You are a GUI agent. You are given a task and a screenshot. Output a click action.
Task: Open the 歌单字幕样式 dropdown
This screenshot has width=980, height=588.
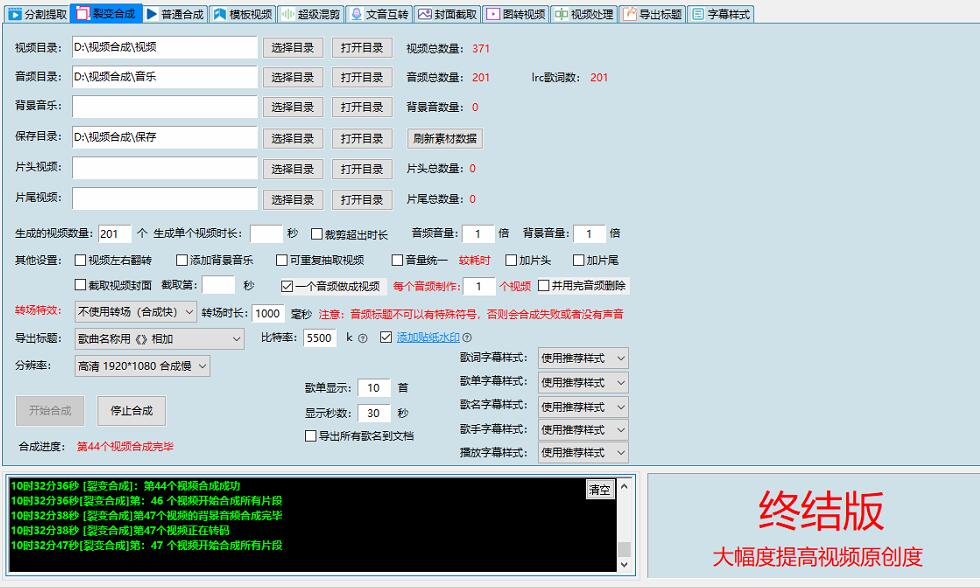582,382
